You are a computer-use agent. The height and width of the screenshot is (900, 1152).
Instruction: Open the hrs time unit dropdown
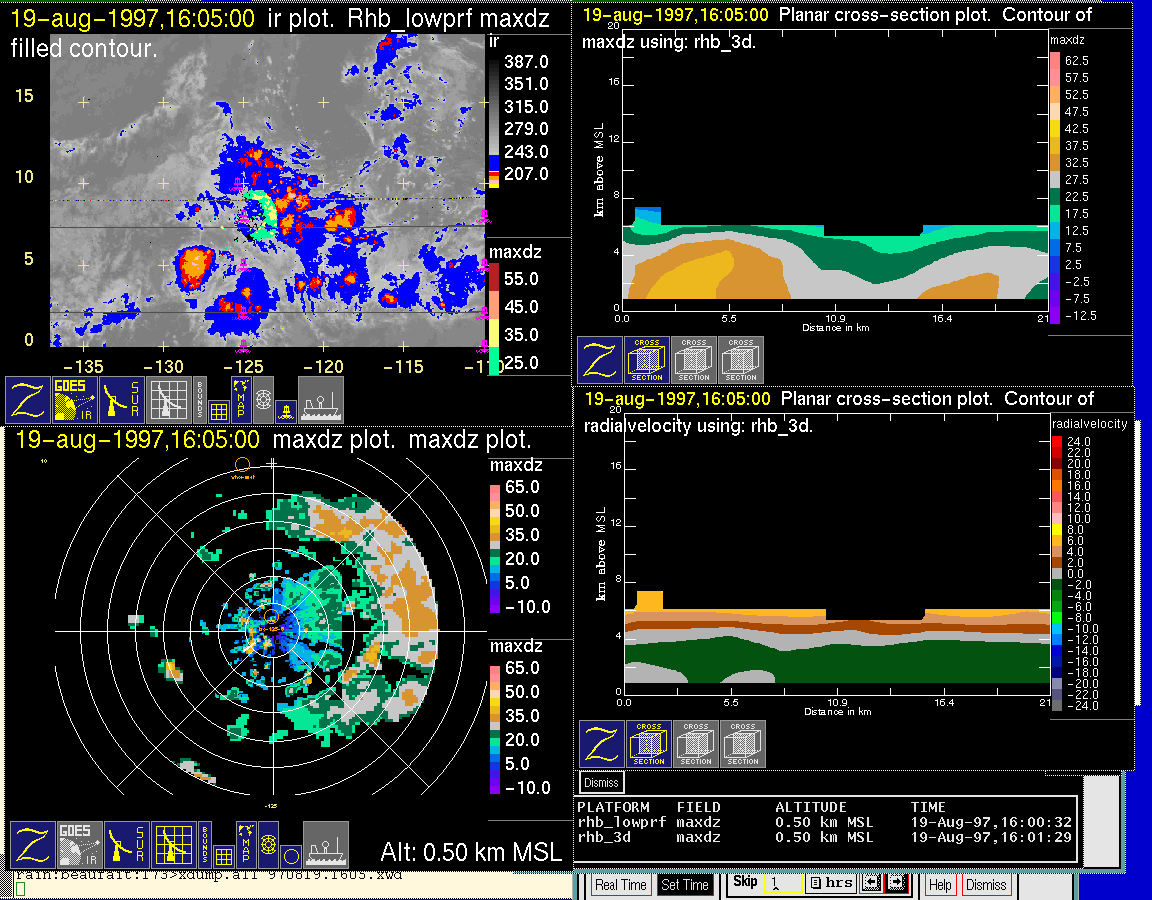831,884
